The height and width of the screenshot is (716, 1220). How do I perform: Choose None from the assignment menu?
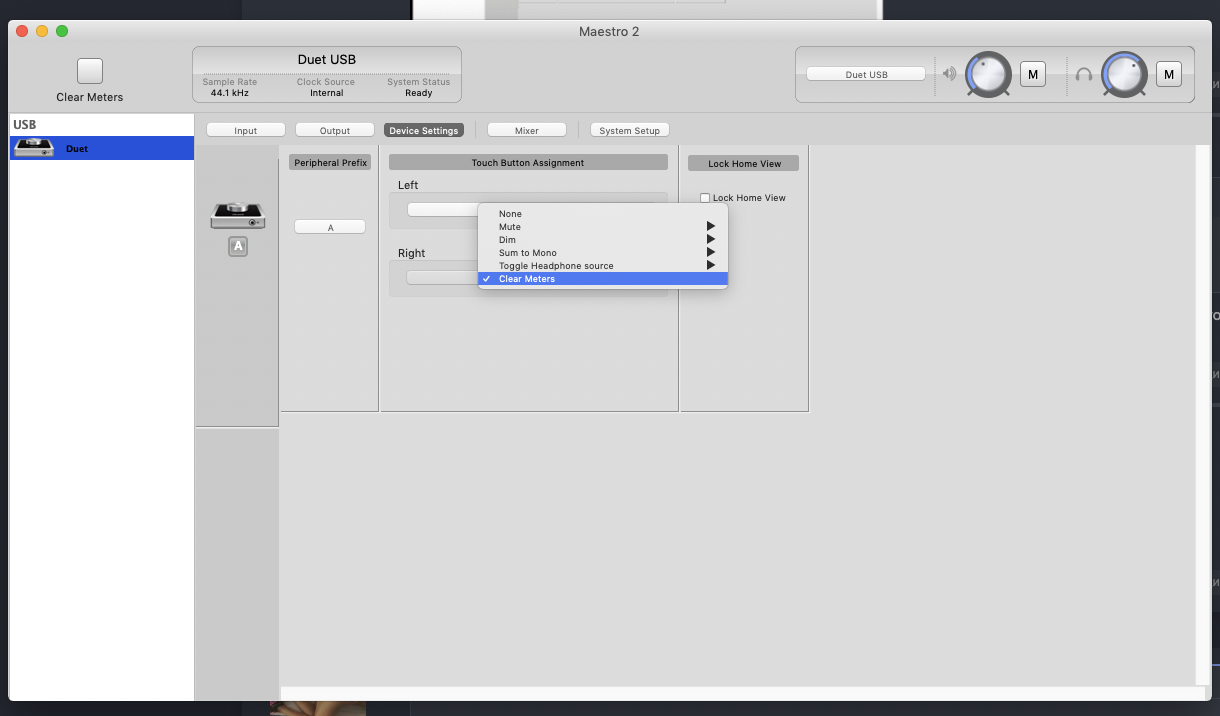click(x=603, y=214)
